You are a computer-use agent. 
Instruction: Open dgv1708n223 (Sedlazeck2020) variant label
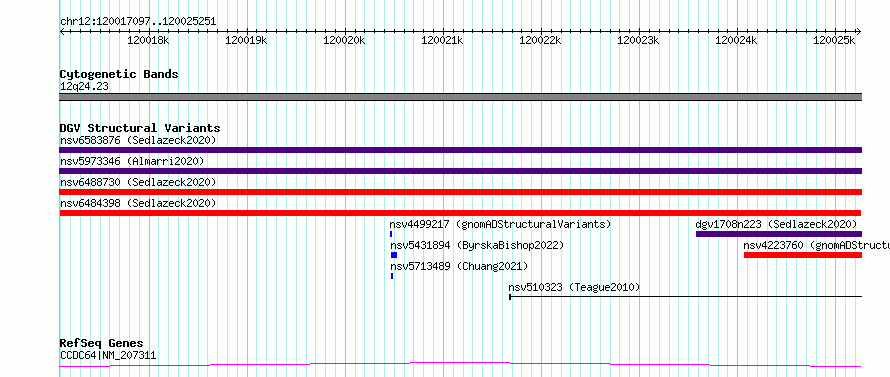tap(776, 224)
